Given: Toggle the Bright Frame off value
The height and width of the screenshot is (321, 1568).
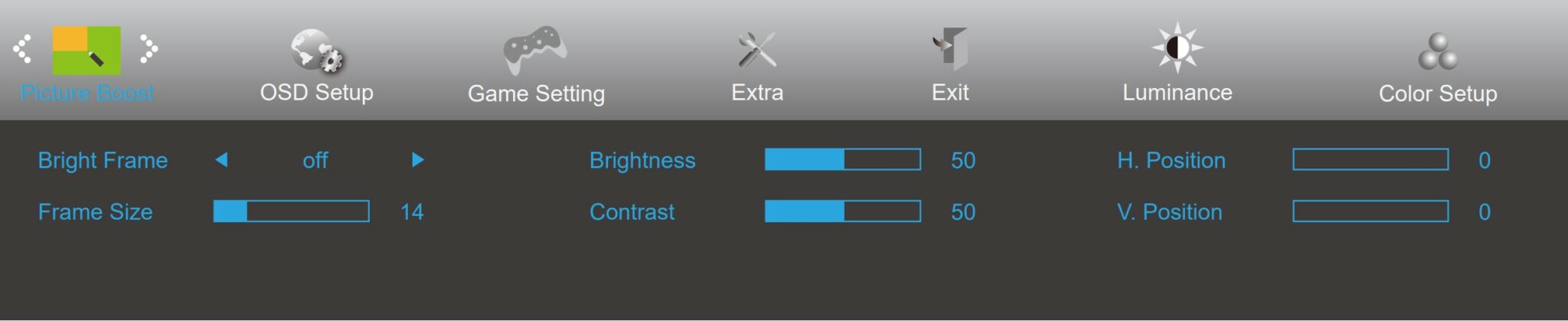Looking at the screenshot, I should [315, 160].
